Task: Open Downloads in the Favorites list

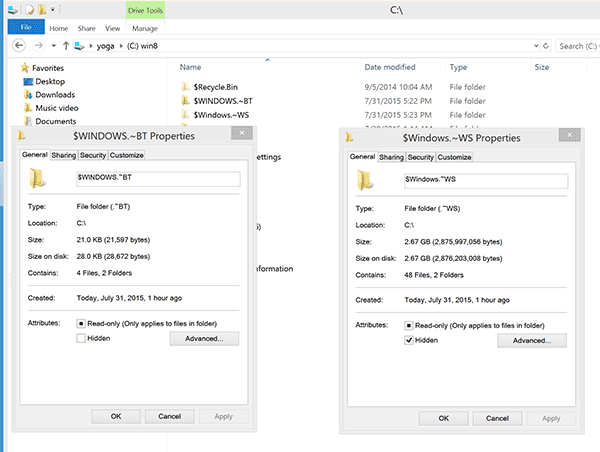Action: [x=55, y=95]
